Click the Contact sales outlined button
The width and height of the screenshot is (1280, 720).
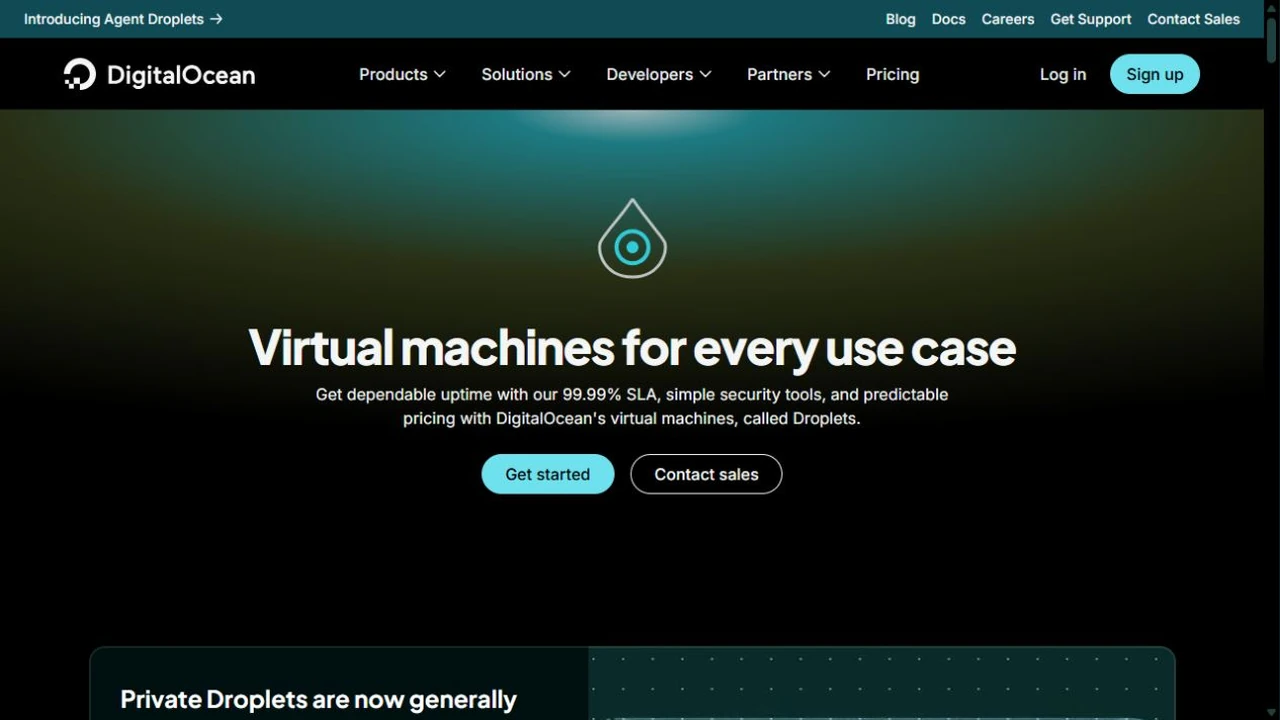(706, 474)
